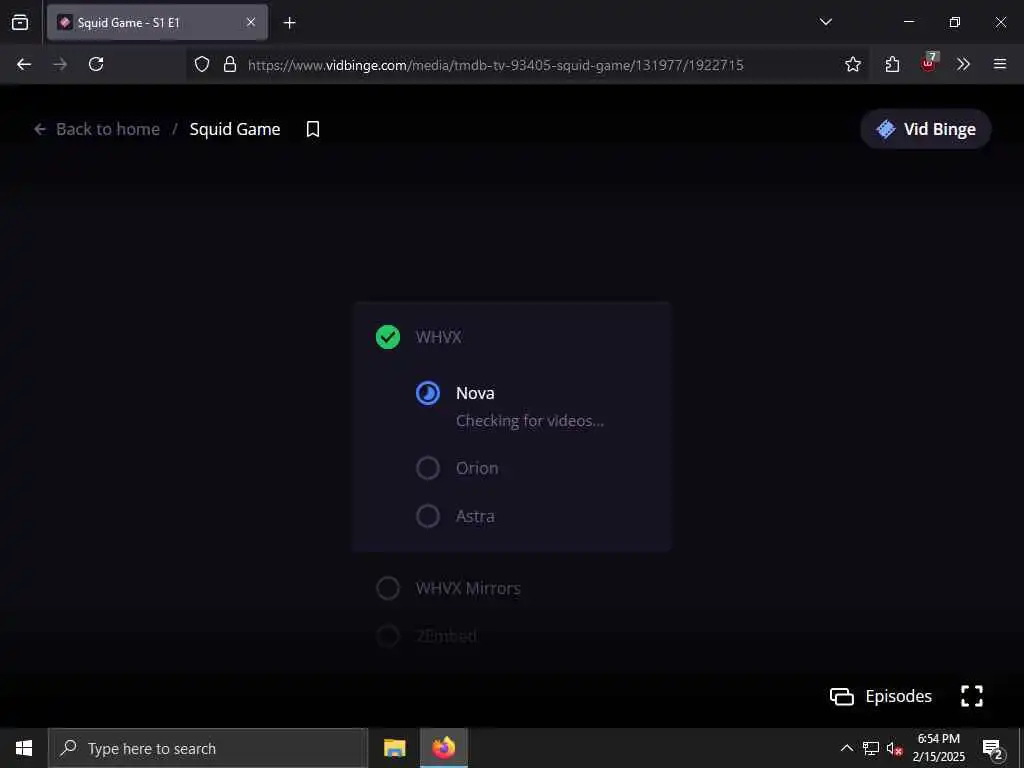Click Back to home link

[97, 129]
